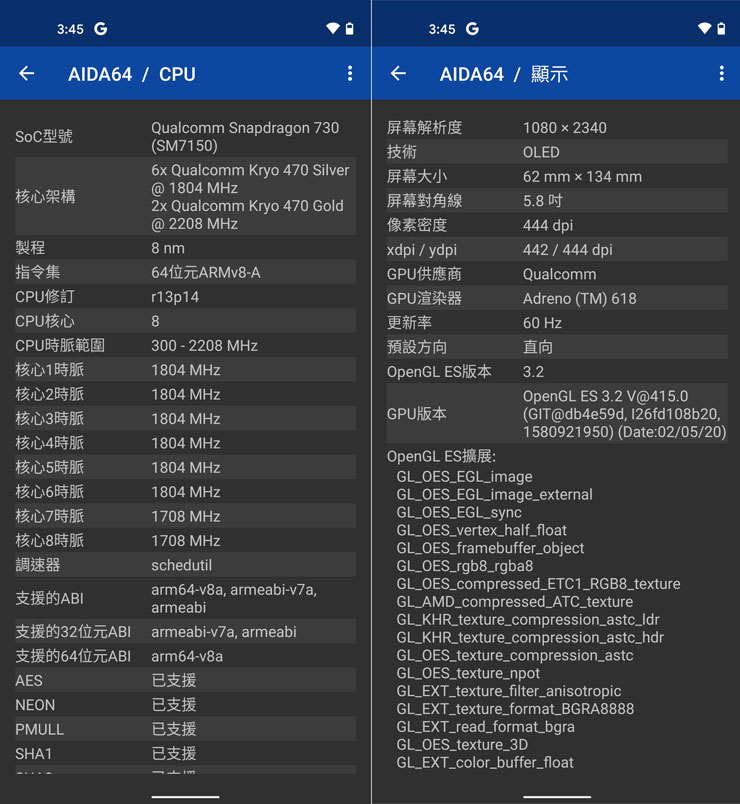The width and height of the screenshot is (740, 804).
Task: Tap the OpenGL ES擴展 heading
Action: click(441, 456)
